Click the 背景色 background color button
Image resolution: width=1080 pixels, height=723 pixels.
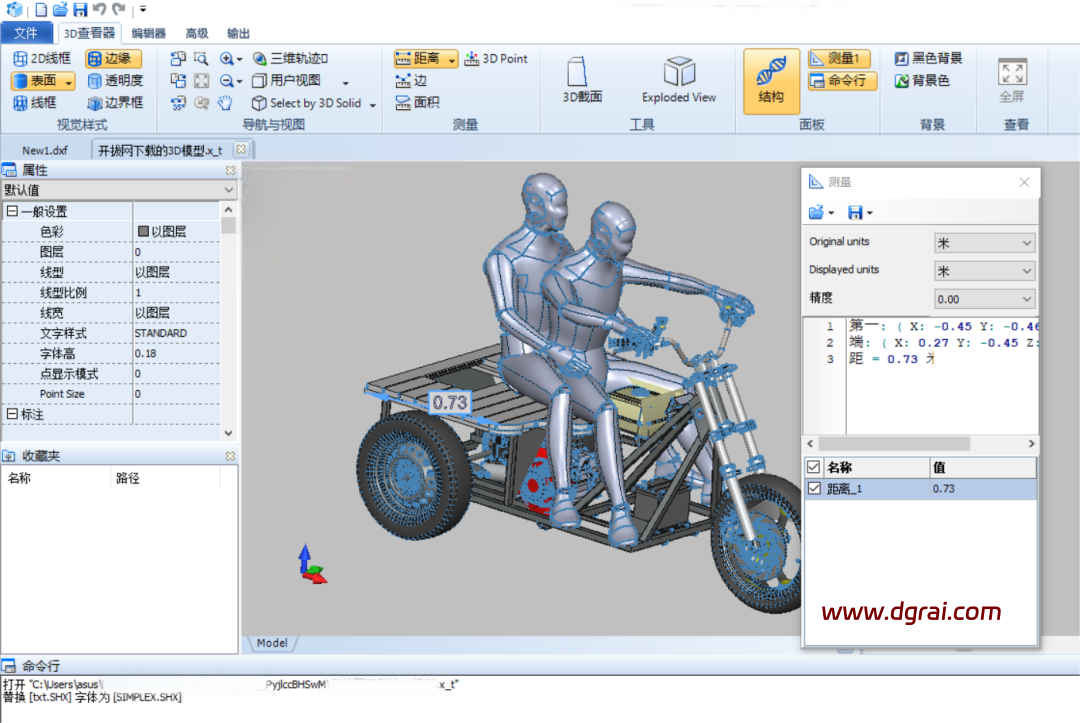click(921, 81)
